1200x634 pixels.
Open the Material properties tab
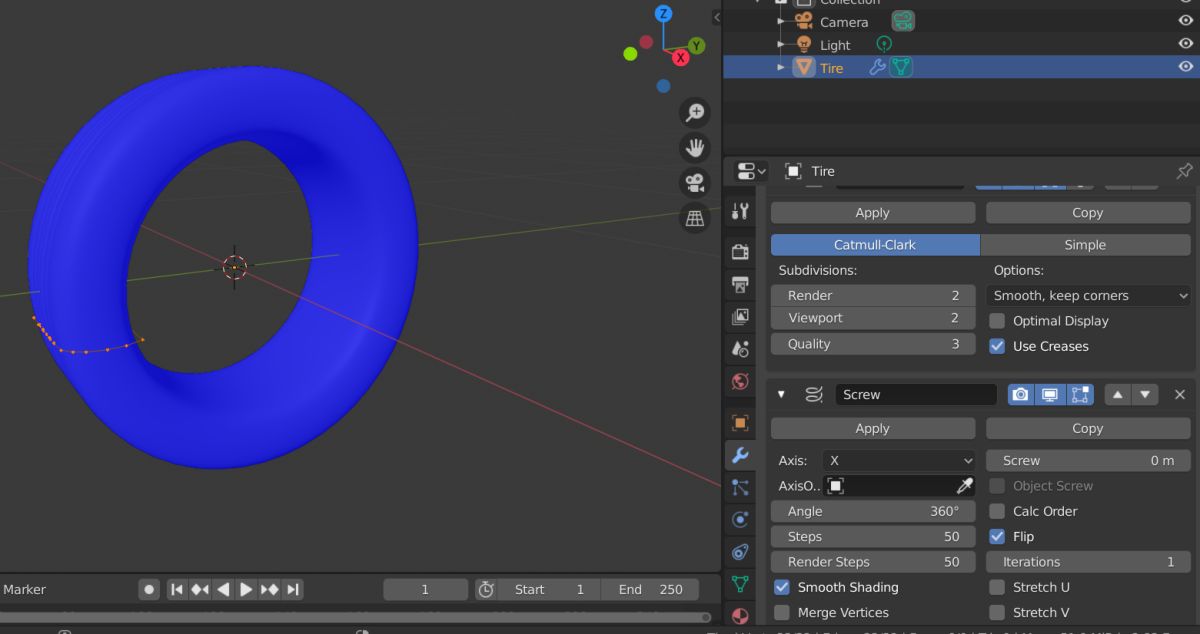(x=740, y=615)
